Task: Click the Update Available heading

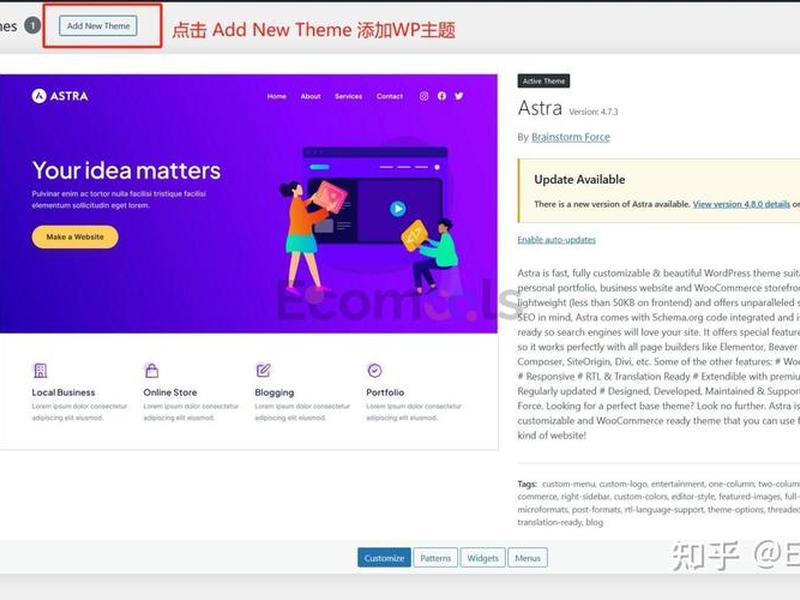Action: click(580, 180)
